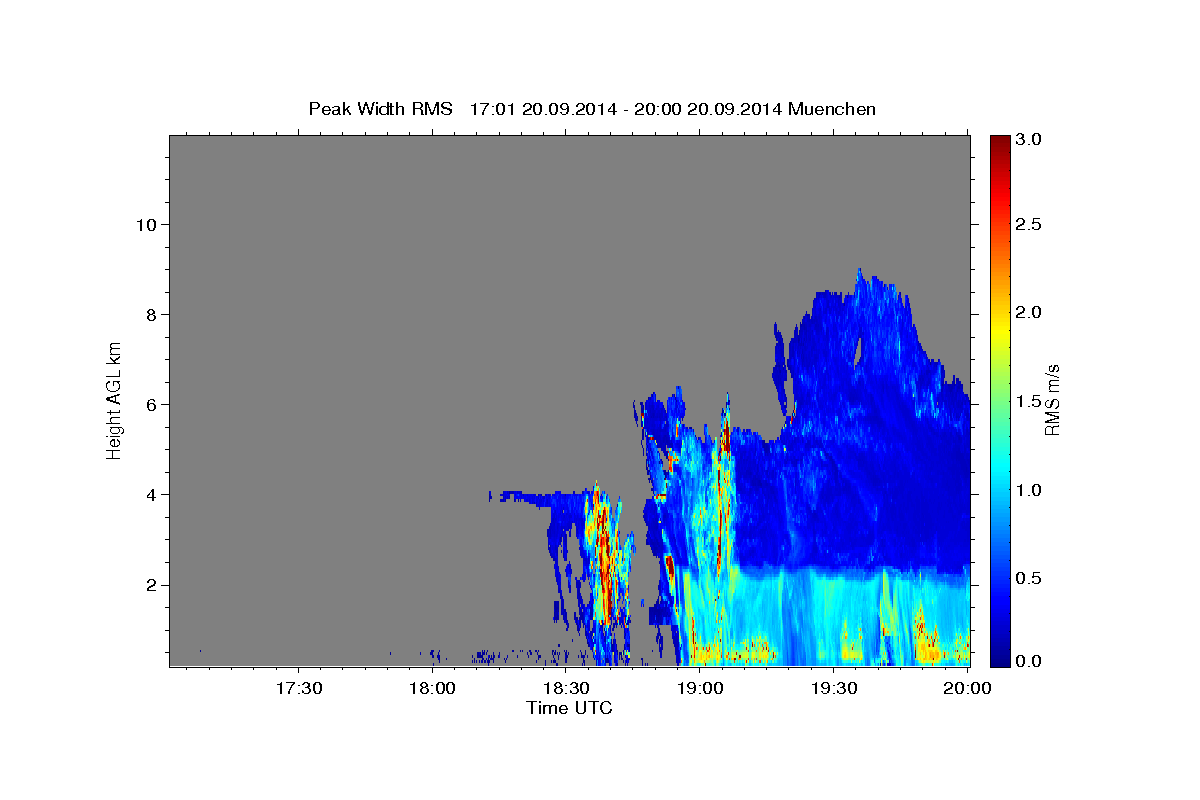Click the dark blue bottom of the colorbar

[1000, 655]
